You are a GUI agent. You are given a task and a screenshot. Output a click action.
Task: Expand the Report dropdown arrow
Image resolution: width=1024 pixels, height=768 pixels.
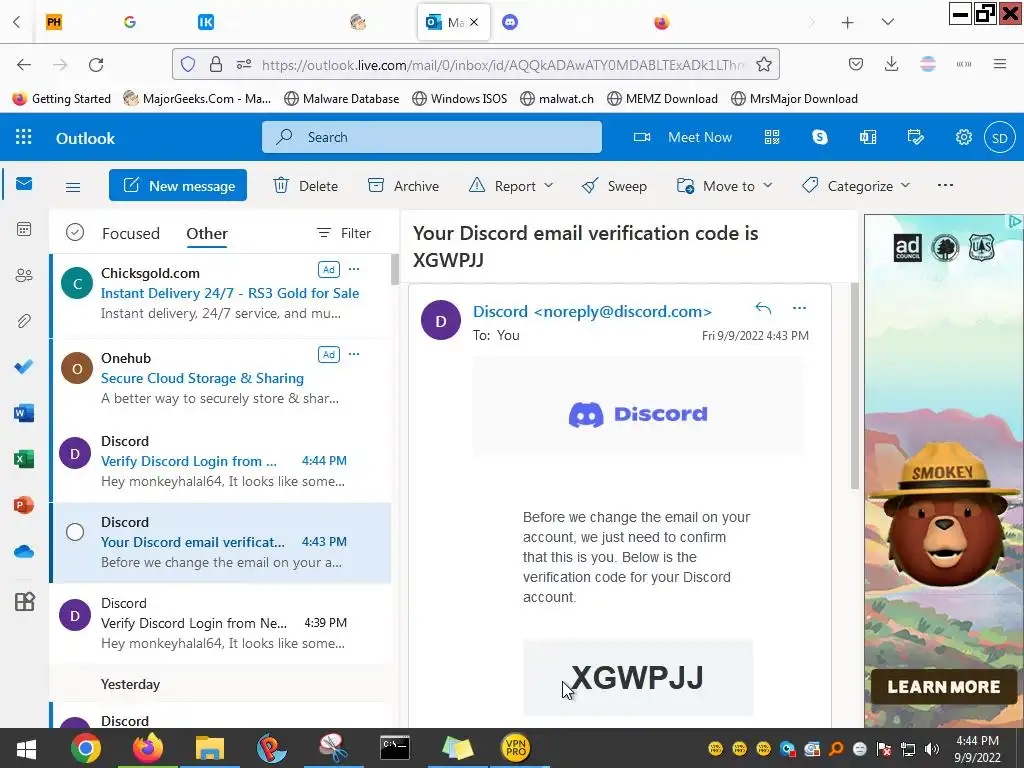pos(549,186)
